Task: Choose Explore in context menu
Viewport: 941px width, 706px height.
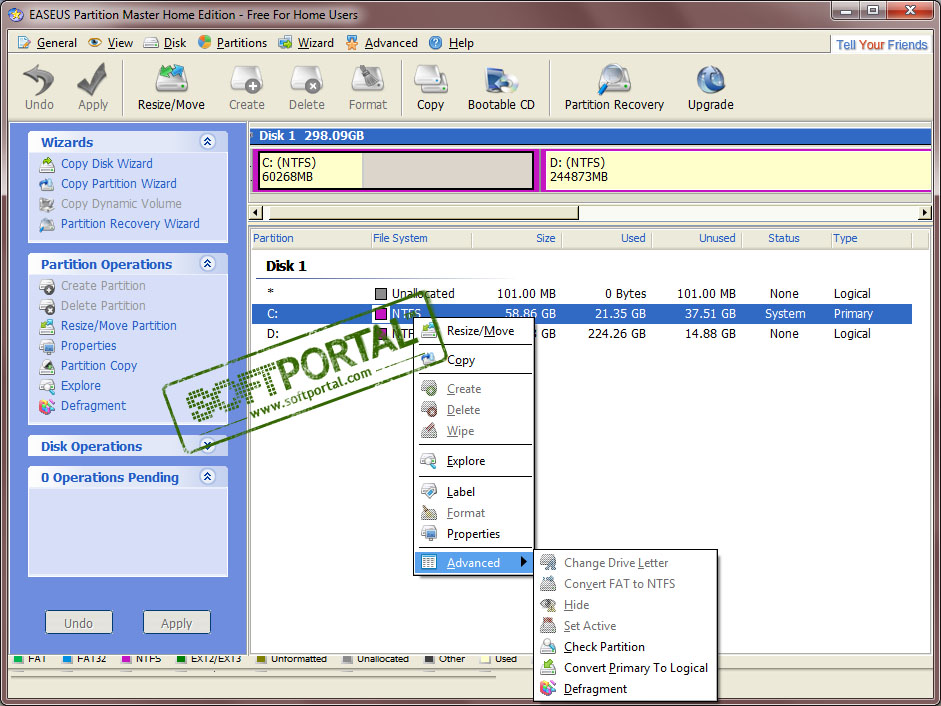Action: coord(474,461)
